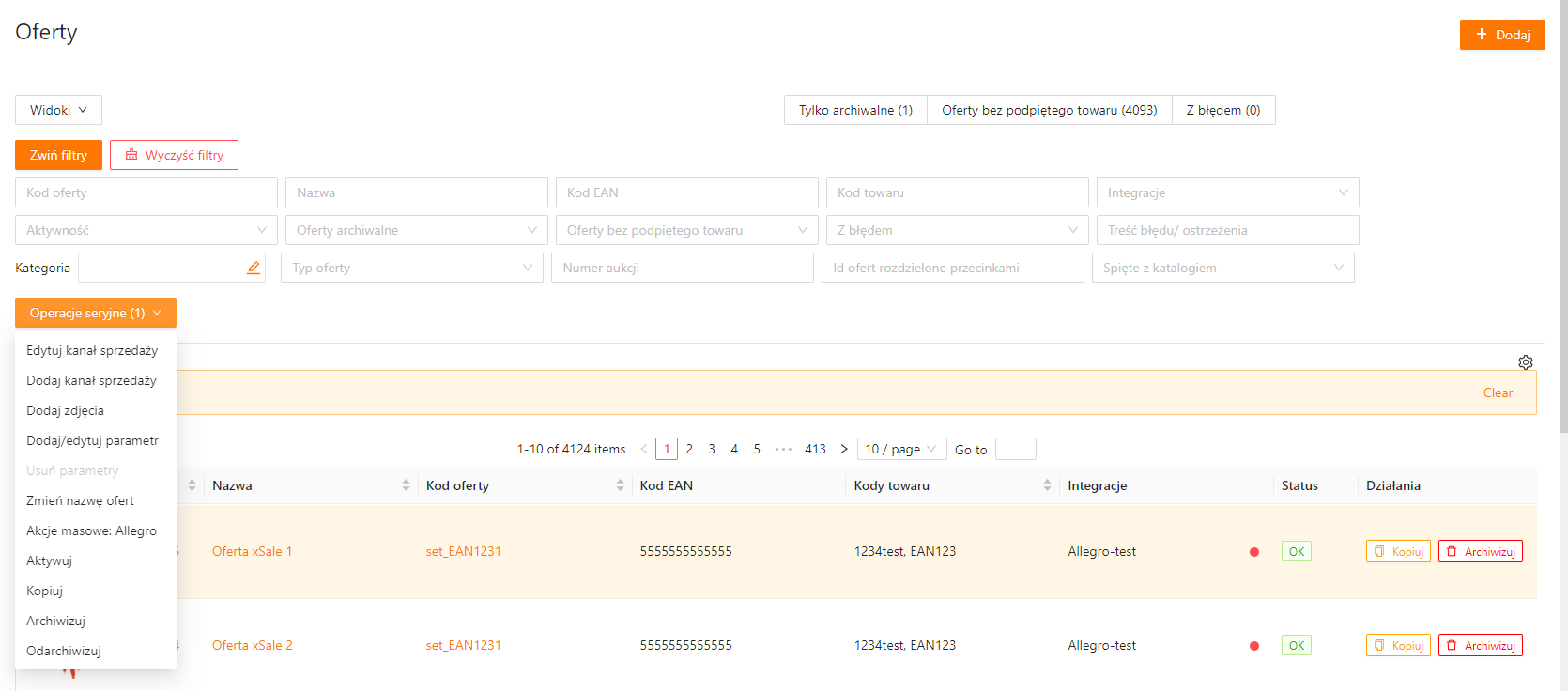Toggle the Z błędem (0) filter
Image resolution: width=1568 pixels, height=691 pixels.
tap(1222, 110)
